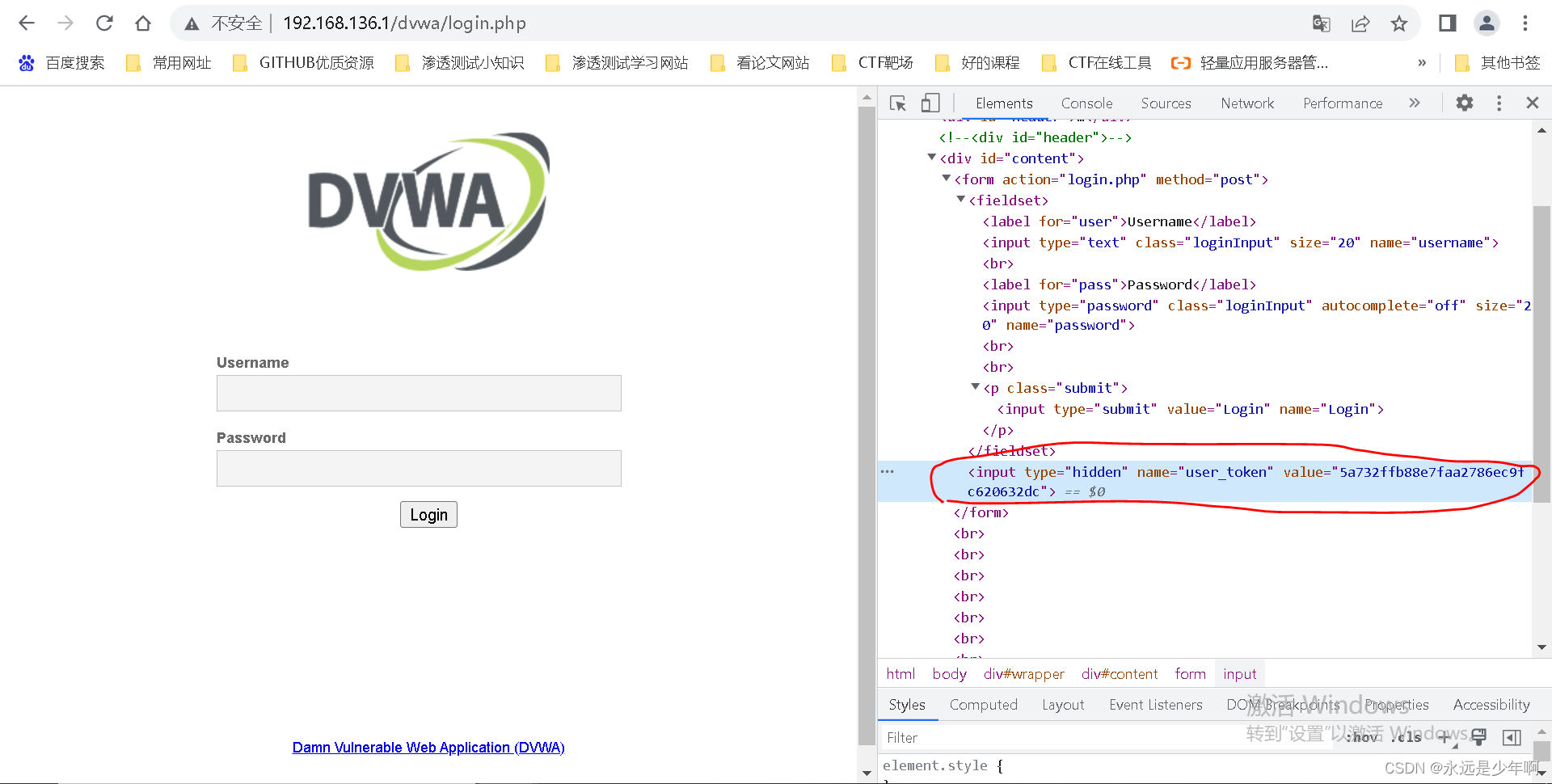Open the browser home page
Viewport: 1552px width, 784px height.
tap(143, 23)
